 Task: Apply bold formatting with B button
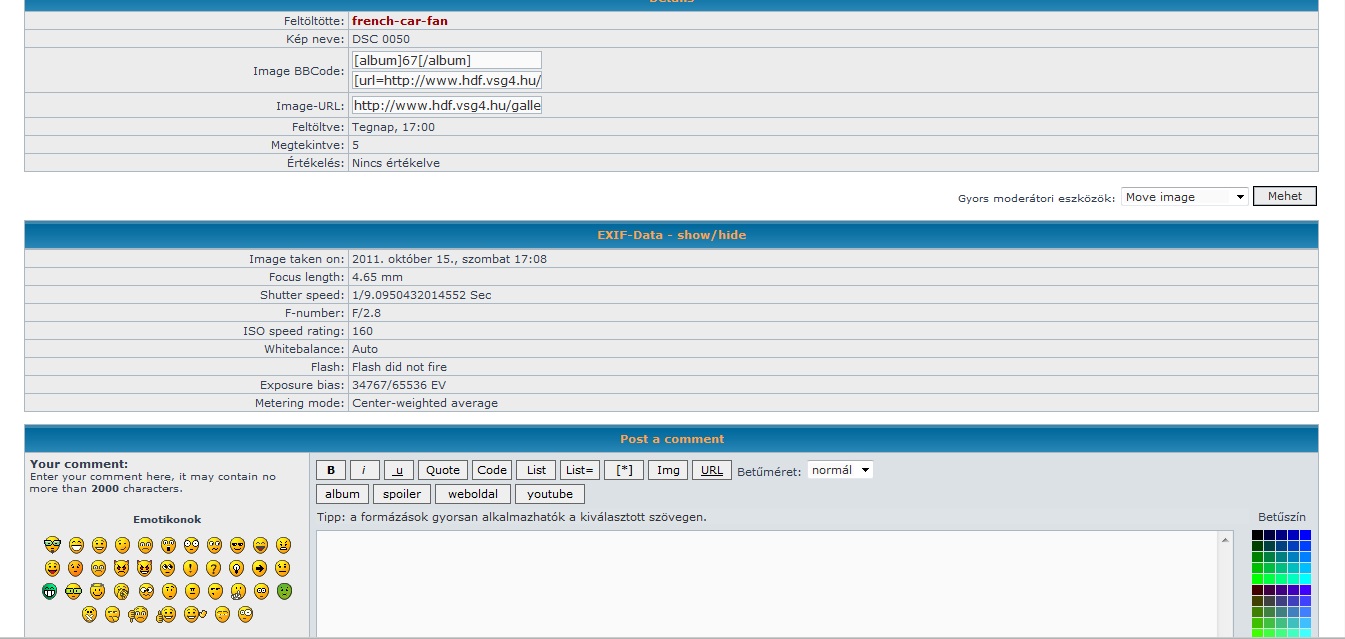tap(331, 470)
